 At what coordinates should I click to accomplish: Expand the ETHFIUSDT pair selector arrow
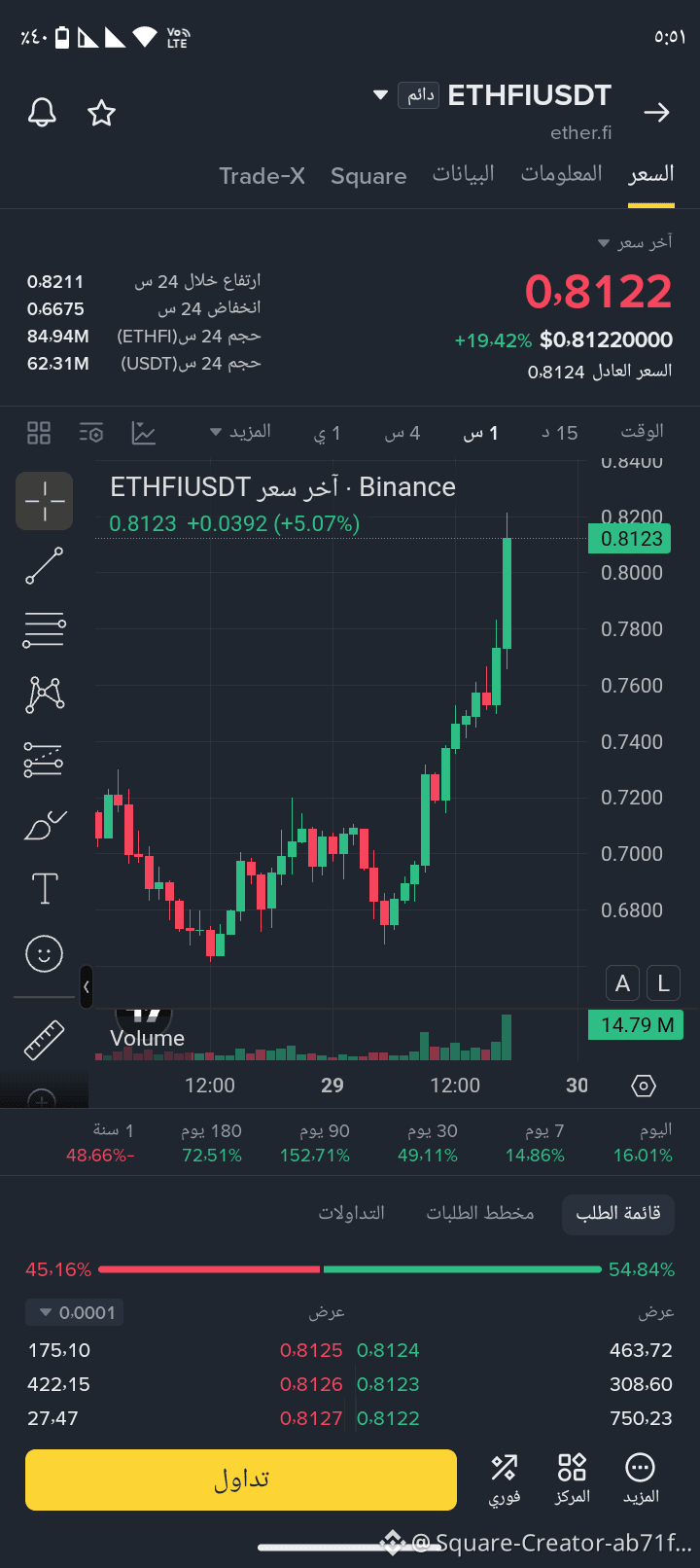(x=380, y=95)
